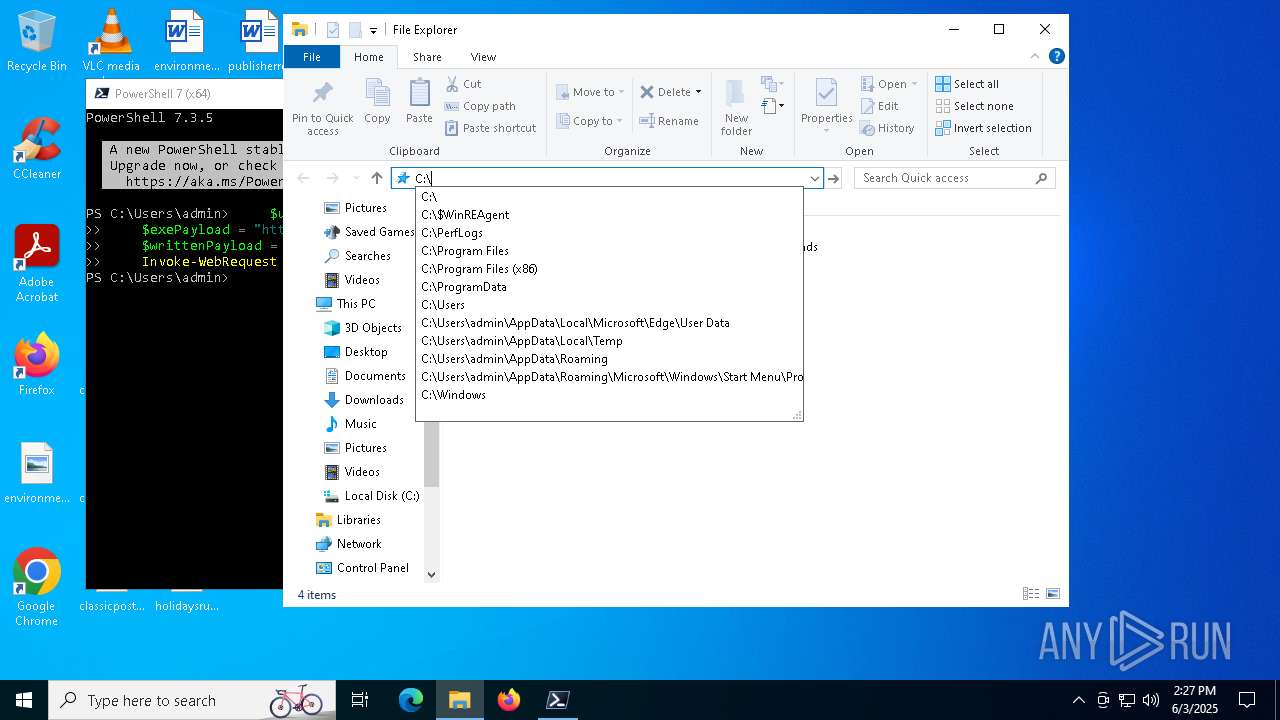The image size is (1280, 720).
Task: Select C:\$WinREAgent suggestion
Action: pos(609,215)
